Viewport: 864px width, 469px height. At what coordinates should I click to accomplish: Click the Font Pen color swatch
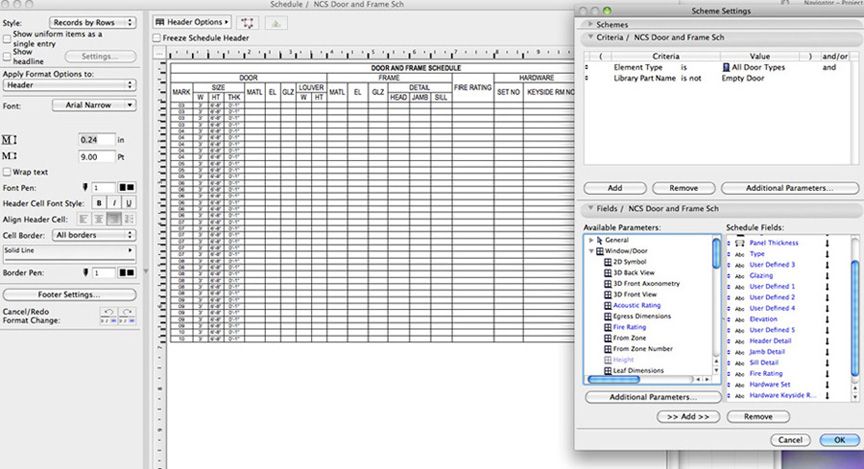pyautogui.click(x=127, y=188)
